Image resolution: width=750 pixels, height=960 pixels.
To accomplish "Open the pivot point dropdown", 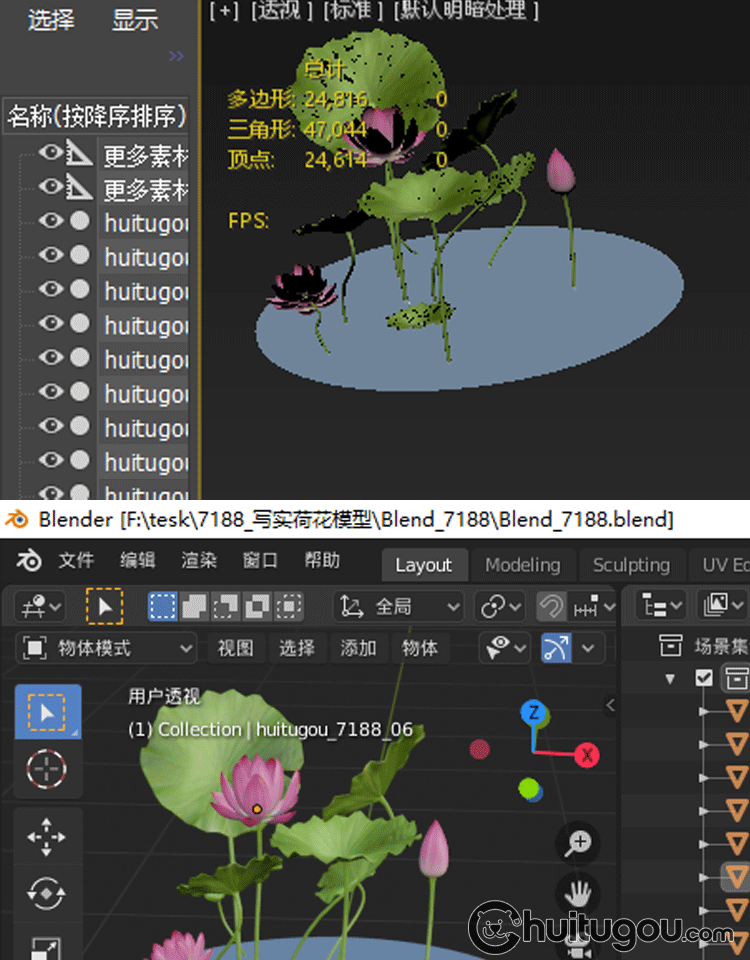I will click(500, 607).
